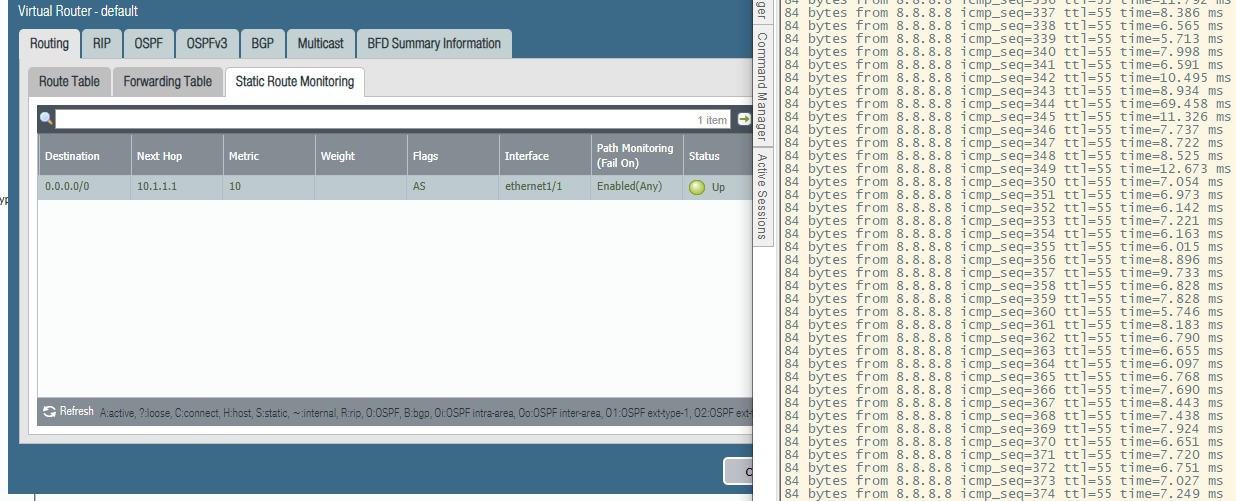Click the metric value 10 cell

(x=268, y=187)
